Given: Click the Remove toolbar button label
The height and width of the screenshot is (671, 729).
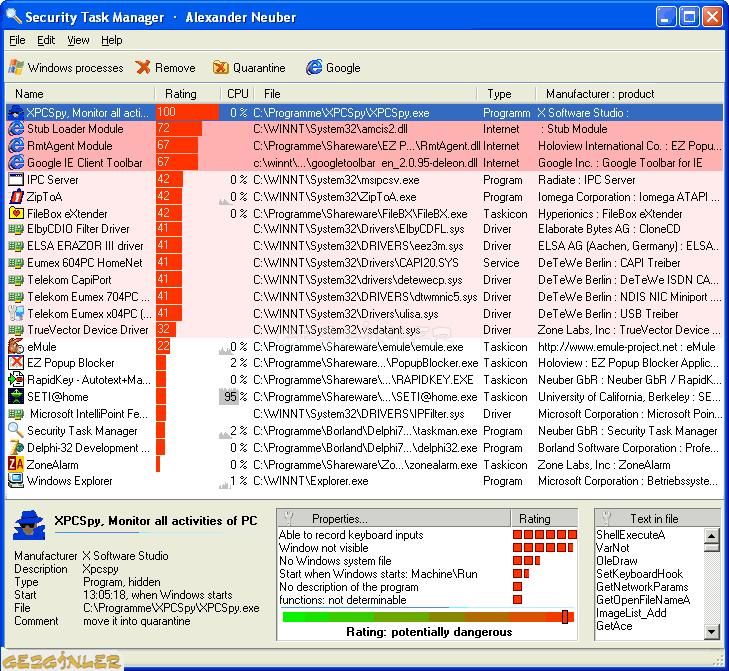Looking at the screenshot, I should tap(175, 68).
